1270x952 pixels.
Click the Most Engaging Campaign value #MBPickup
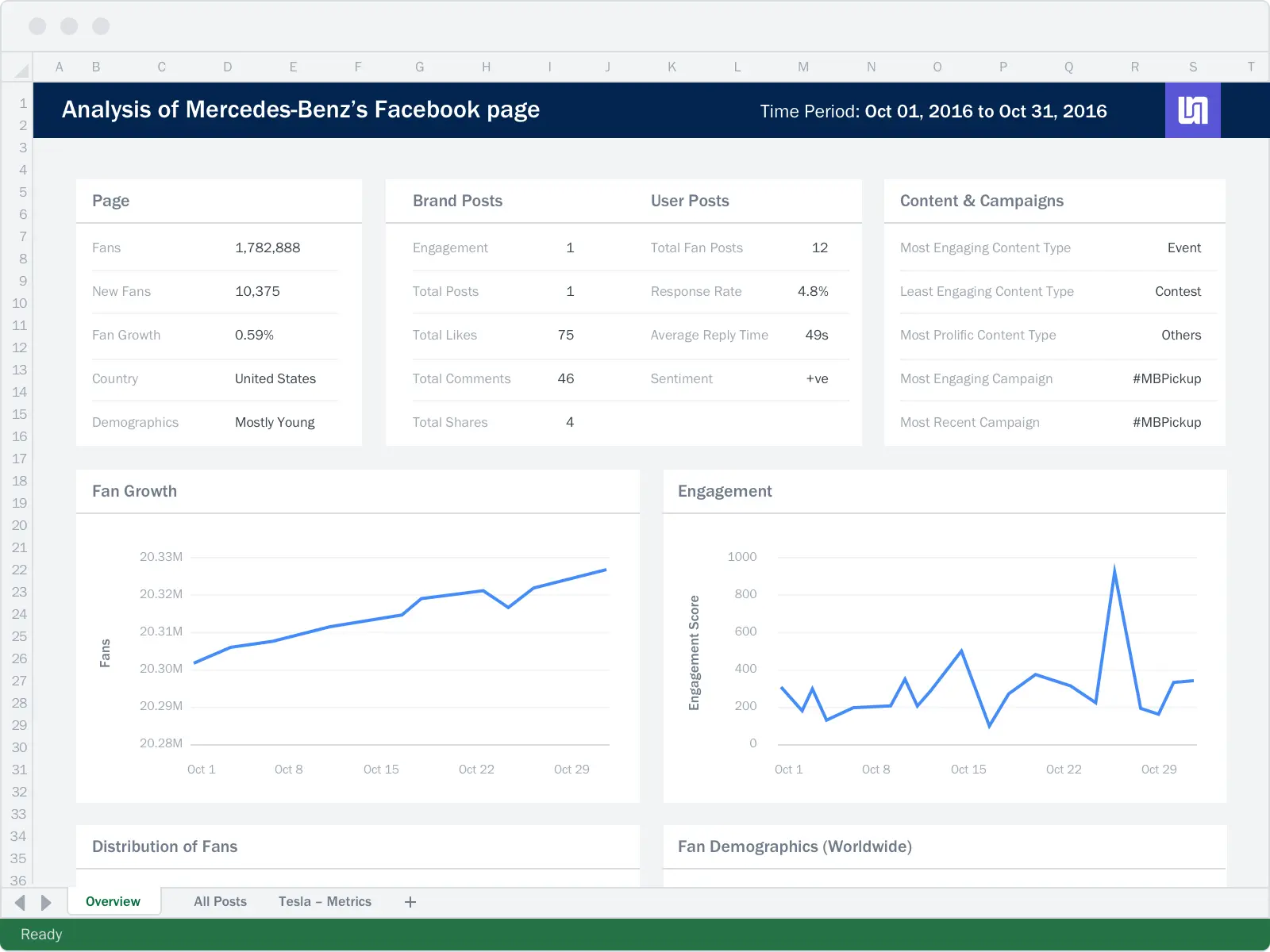tap(1167, 378)
